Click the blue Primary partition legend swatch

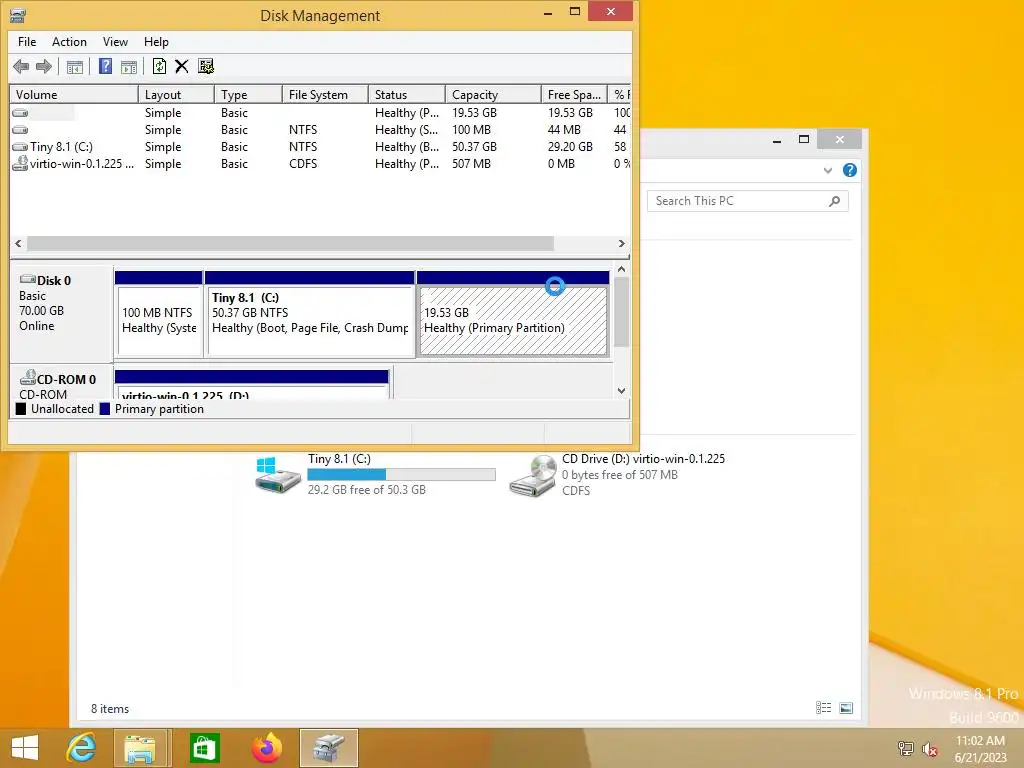[104, 409]
